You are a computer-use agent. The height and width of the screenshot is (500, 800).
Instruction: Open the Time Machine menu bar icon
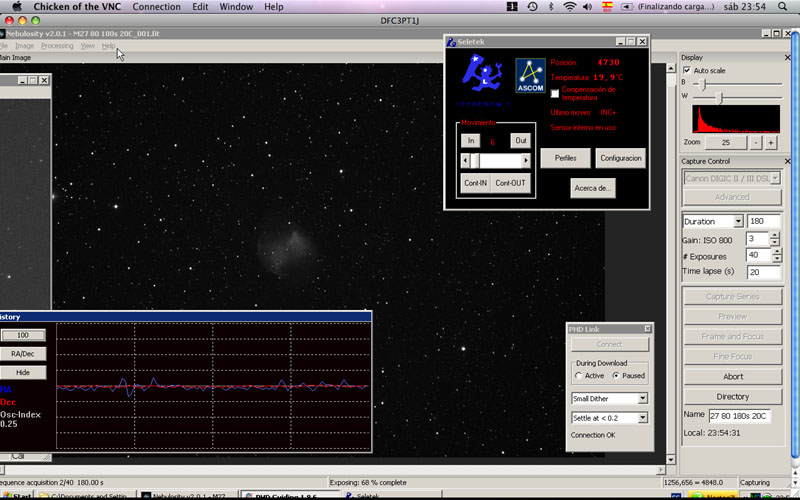(532, 7)
